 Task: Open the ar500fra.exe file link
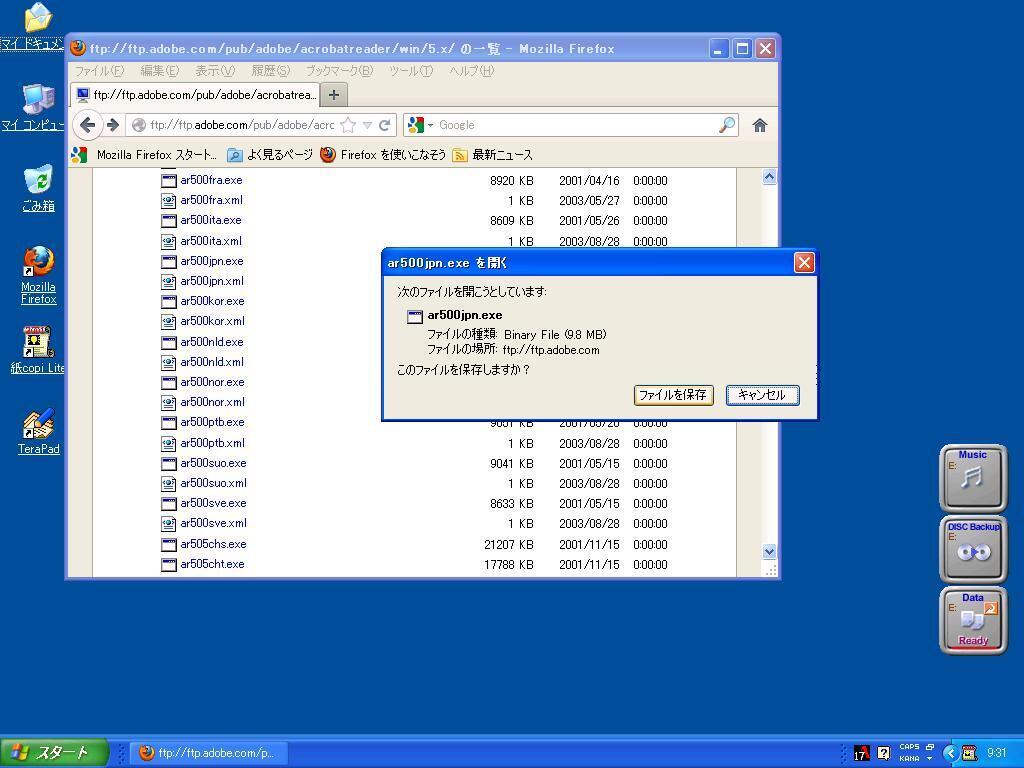point(211,180)
